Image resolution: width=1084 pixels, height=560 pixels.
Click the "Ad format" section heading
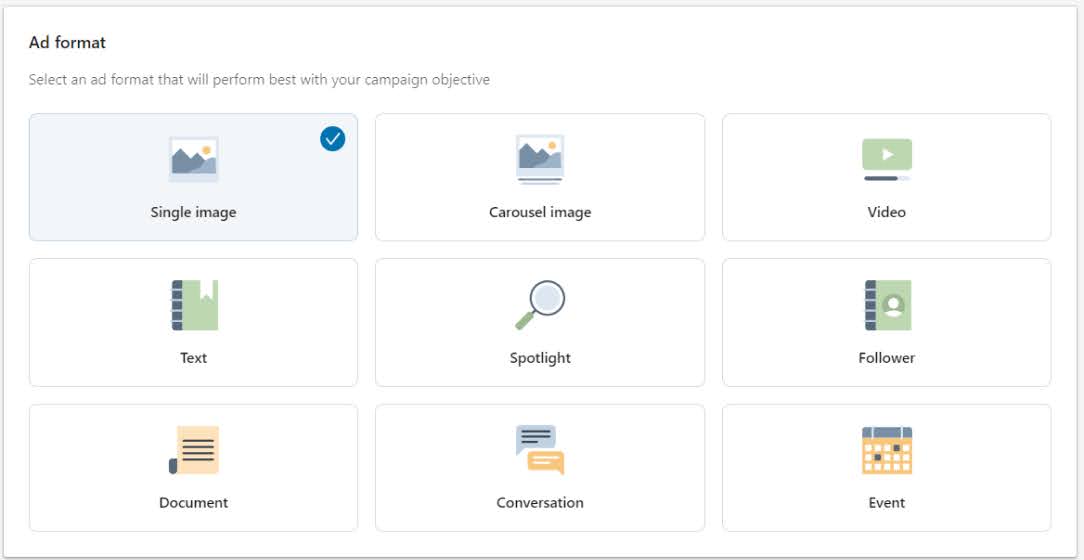coord(68,43)
